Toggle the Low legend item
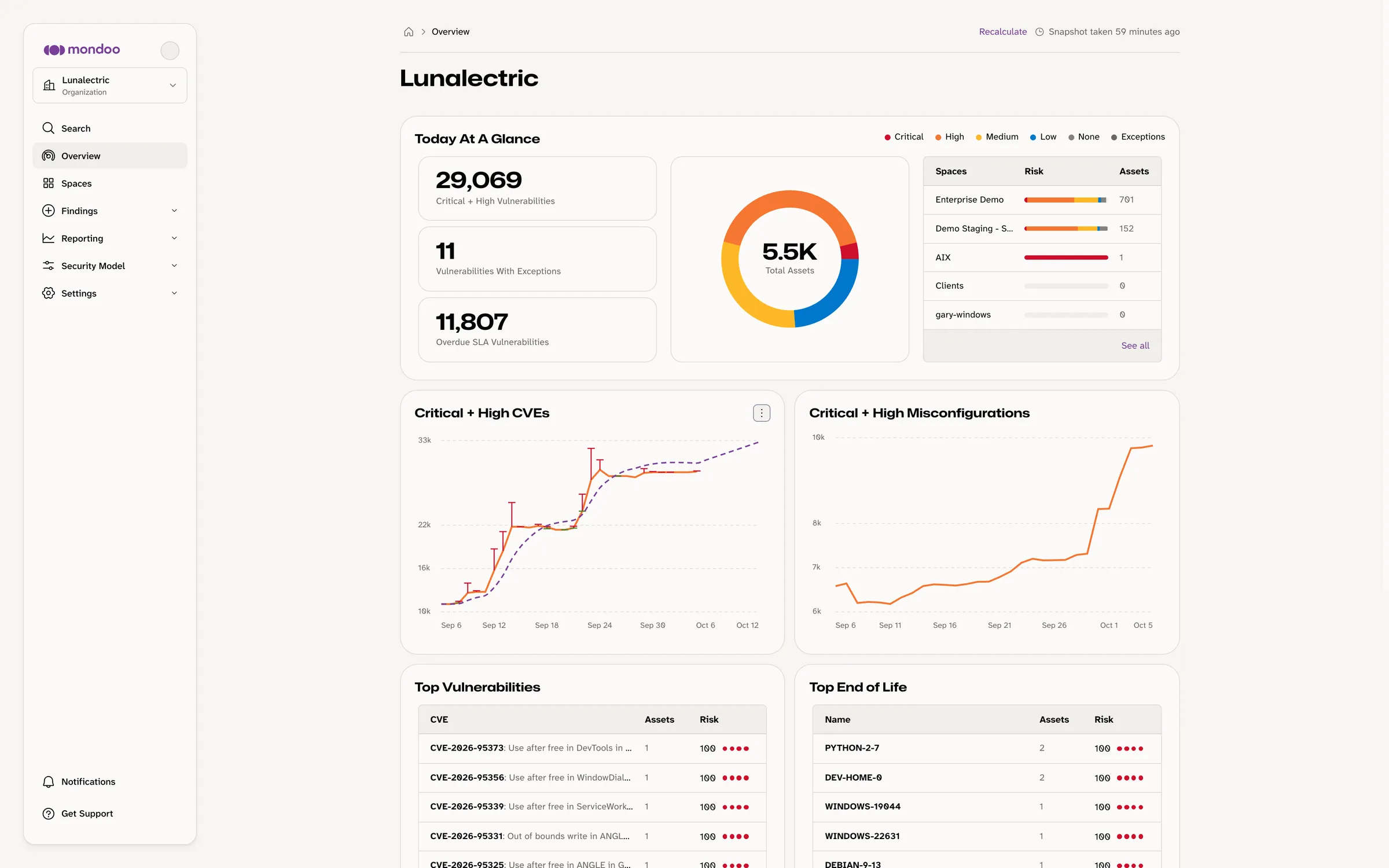This screenshot has height=868, width=1389. click(1043, 137)
